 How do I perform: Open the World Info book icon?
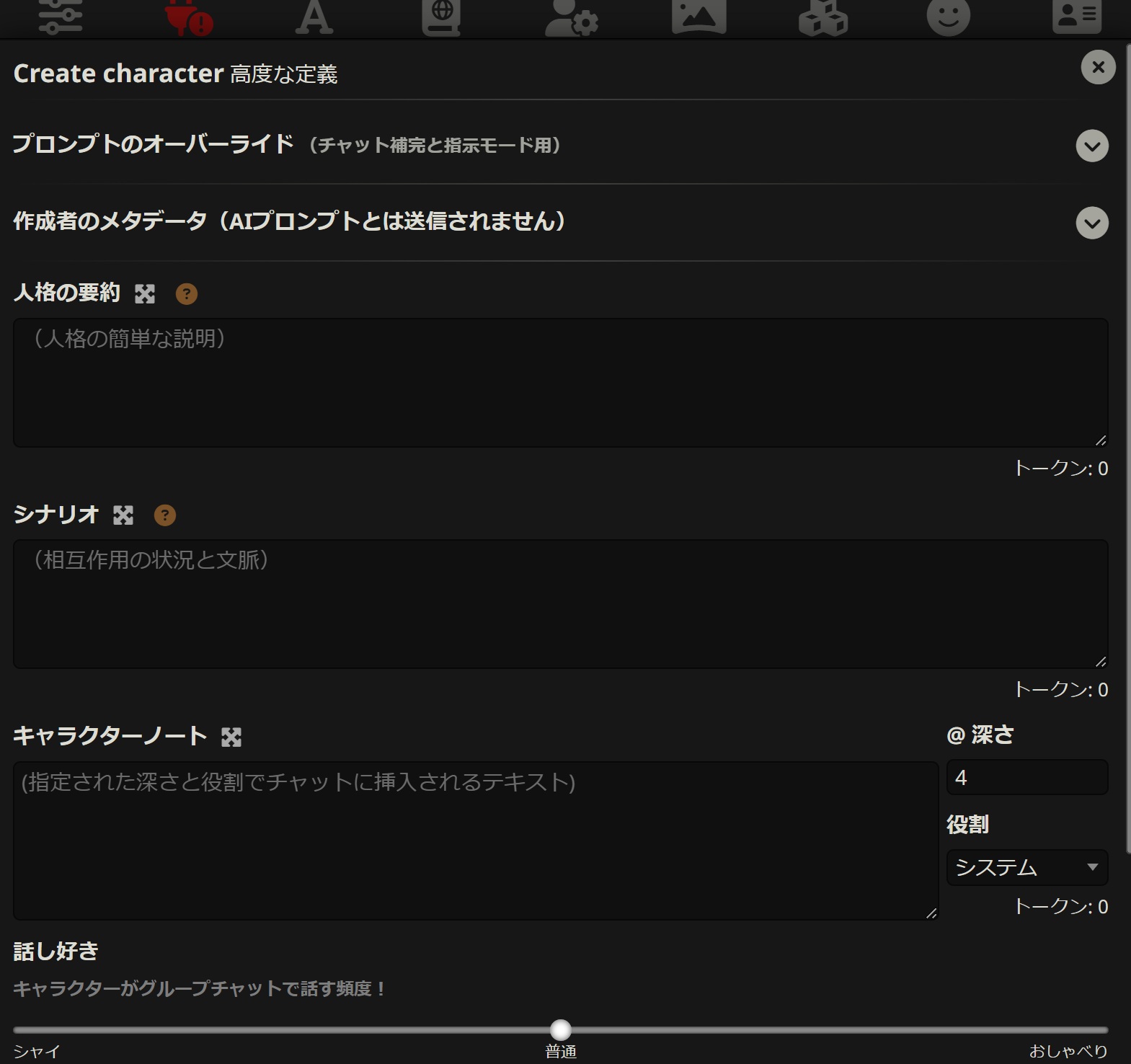tap(441, 17)
